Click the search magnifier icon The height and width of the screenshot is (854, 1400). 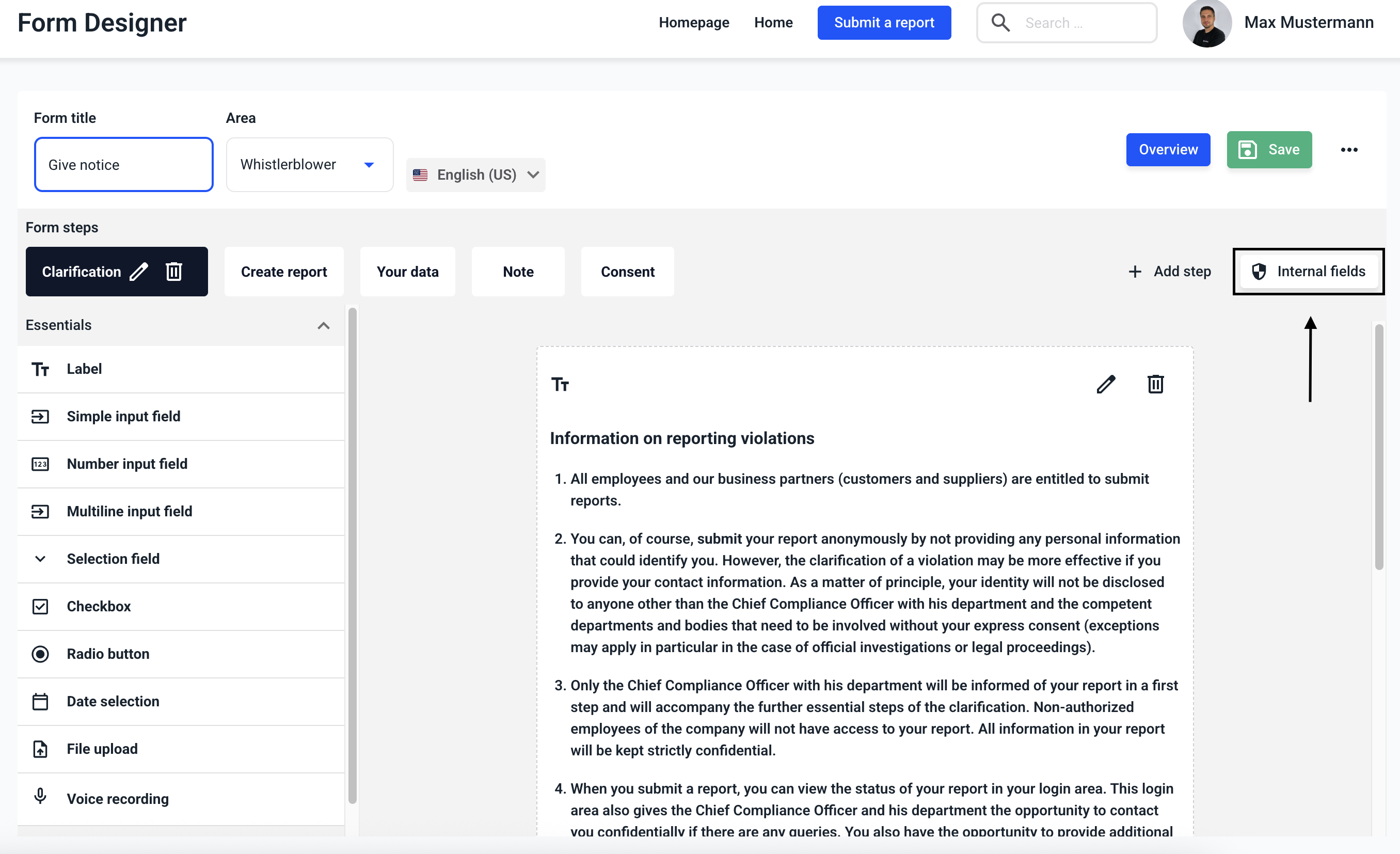[1000, 23]
